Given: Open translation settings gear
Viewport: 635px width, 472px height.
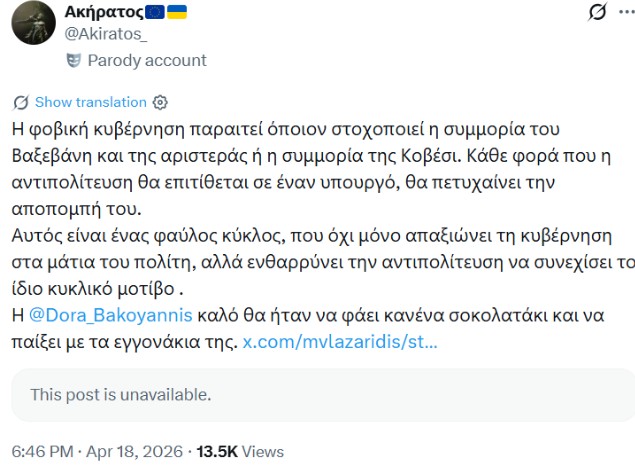Looking at the screenshot, I should pos(161,102).
